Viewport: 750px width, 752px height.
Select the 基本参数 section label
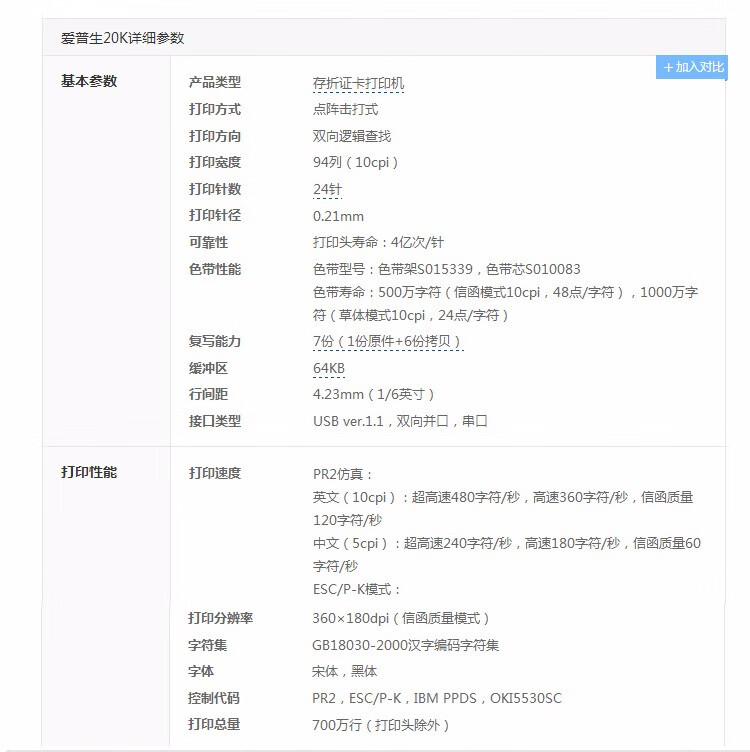click(89, 81)
